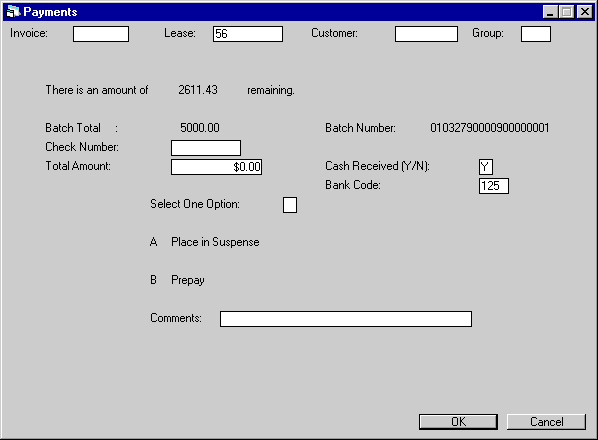Screen dimensions: 598x440
Task: Focus the Check Number field
Action: [206, 148]
